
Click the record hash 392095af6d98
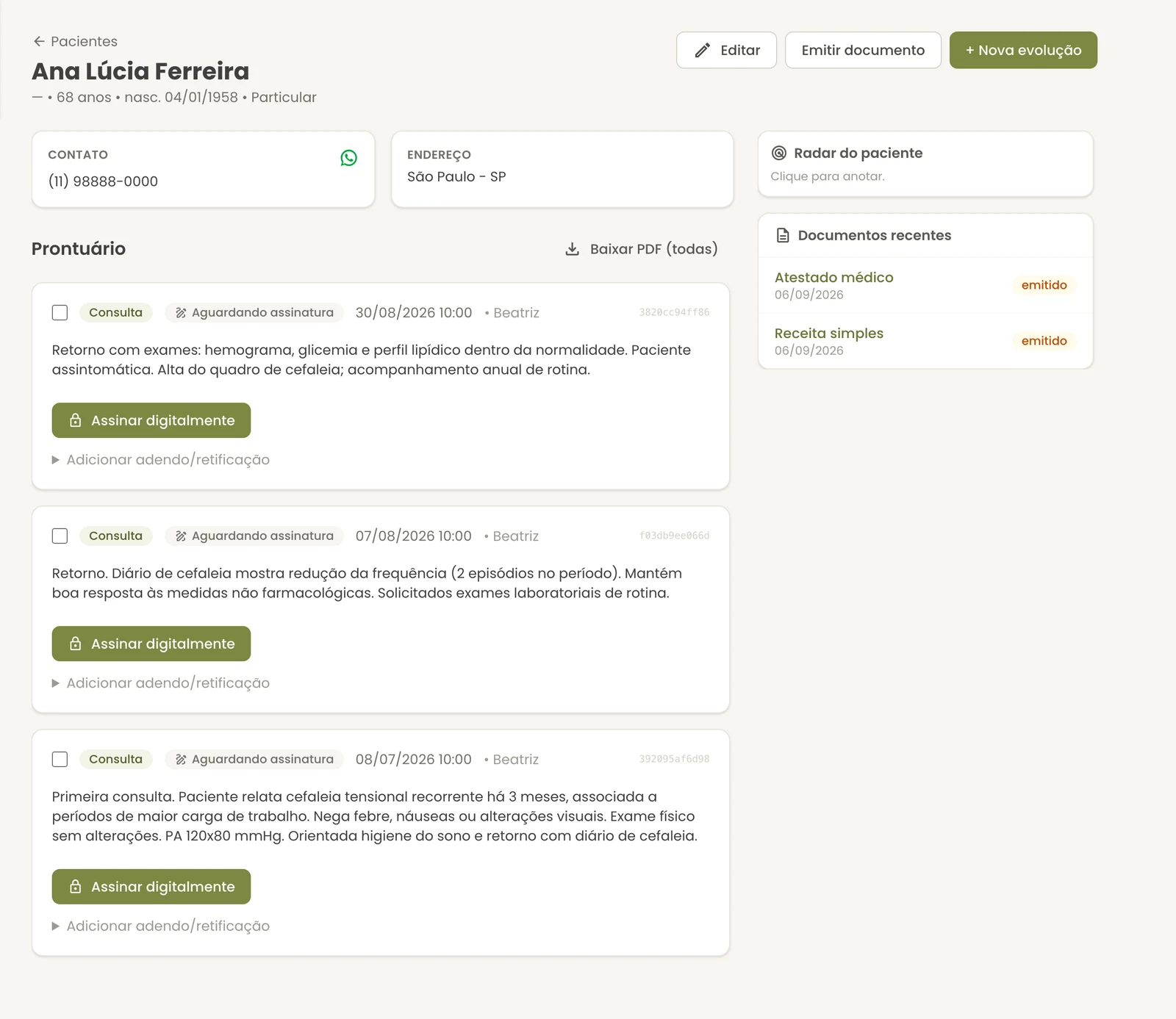(674, 759)
